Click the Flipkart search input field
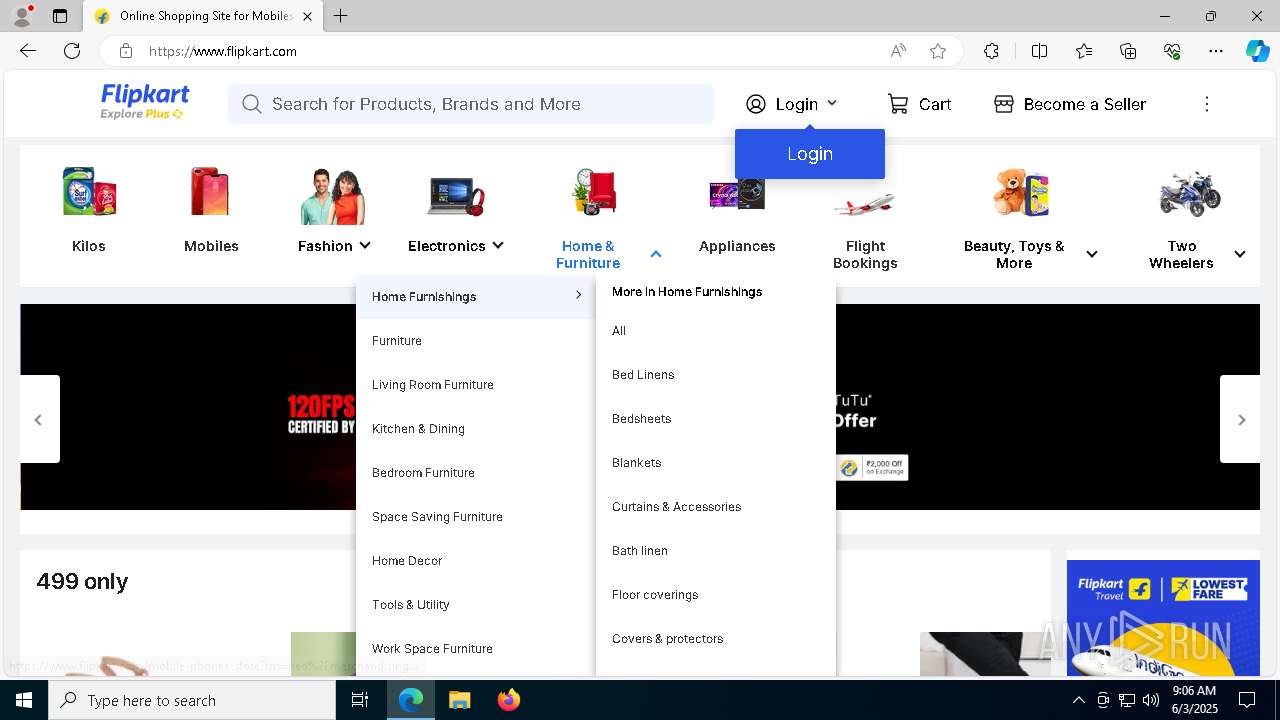The image size is (1280, 720). (471, 104)
